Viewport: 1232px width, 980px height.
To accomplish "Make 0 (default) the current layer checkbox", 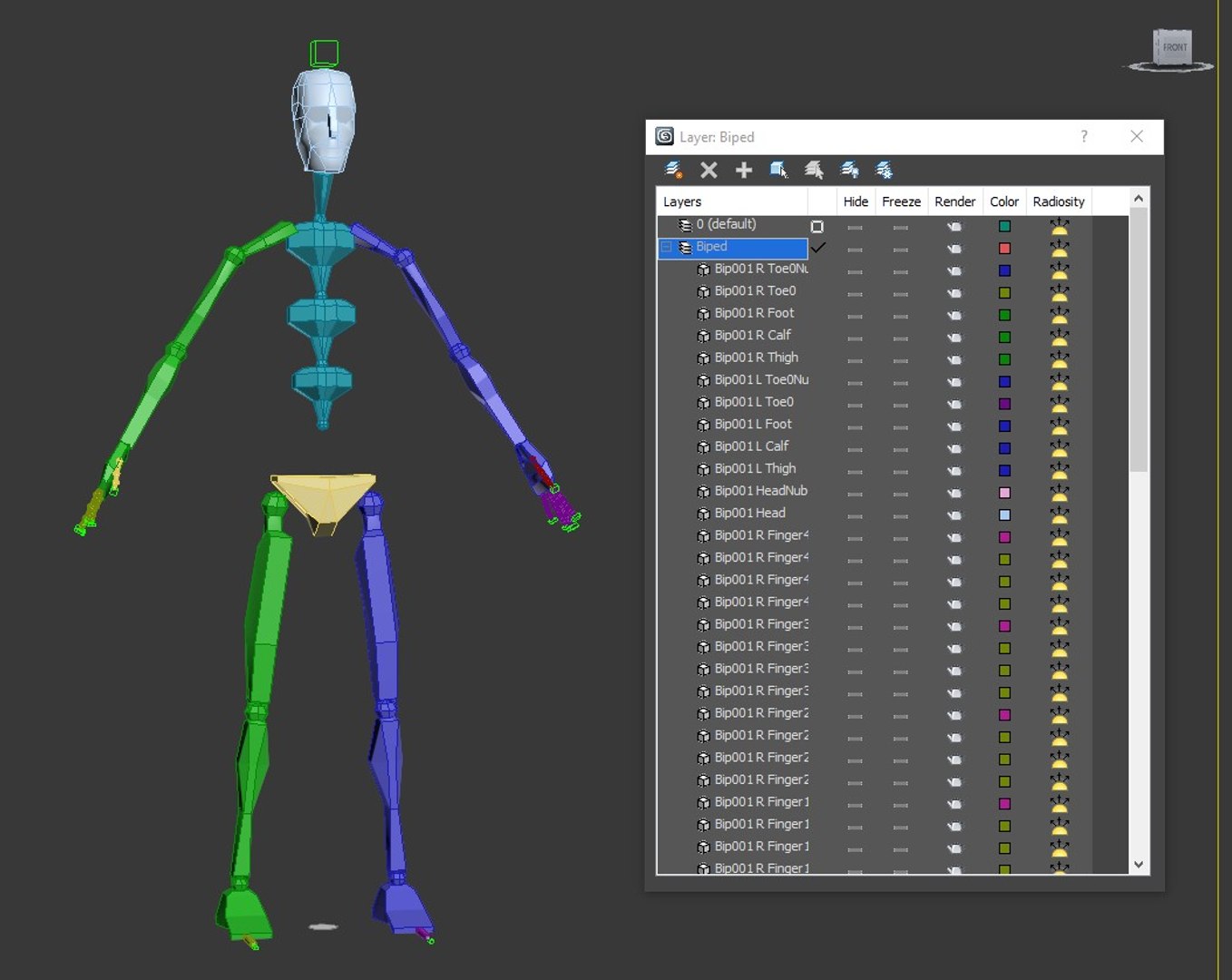I will [816, 226].
